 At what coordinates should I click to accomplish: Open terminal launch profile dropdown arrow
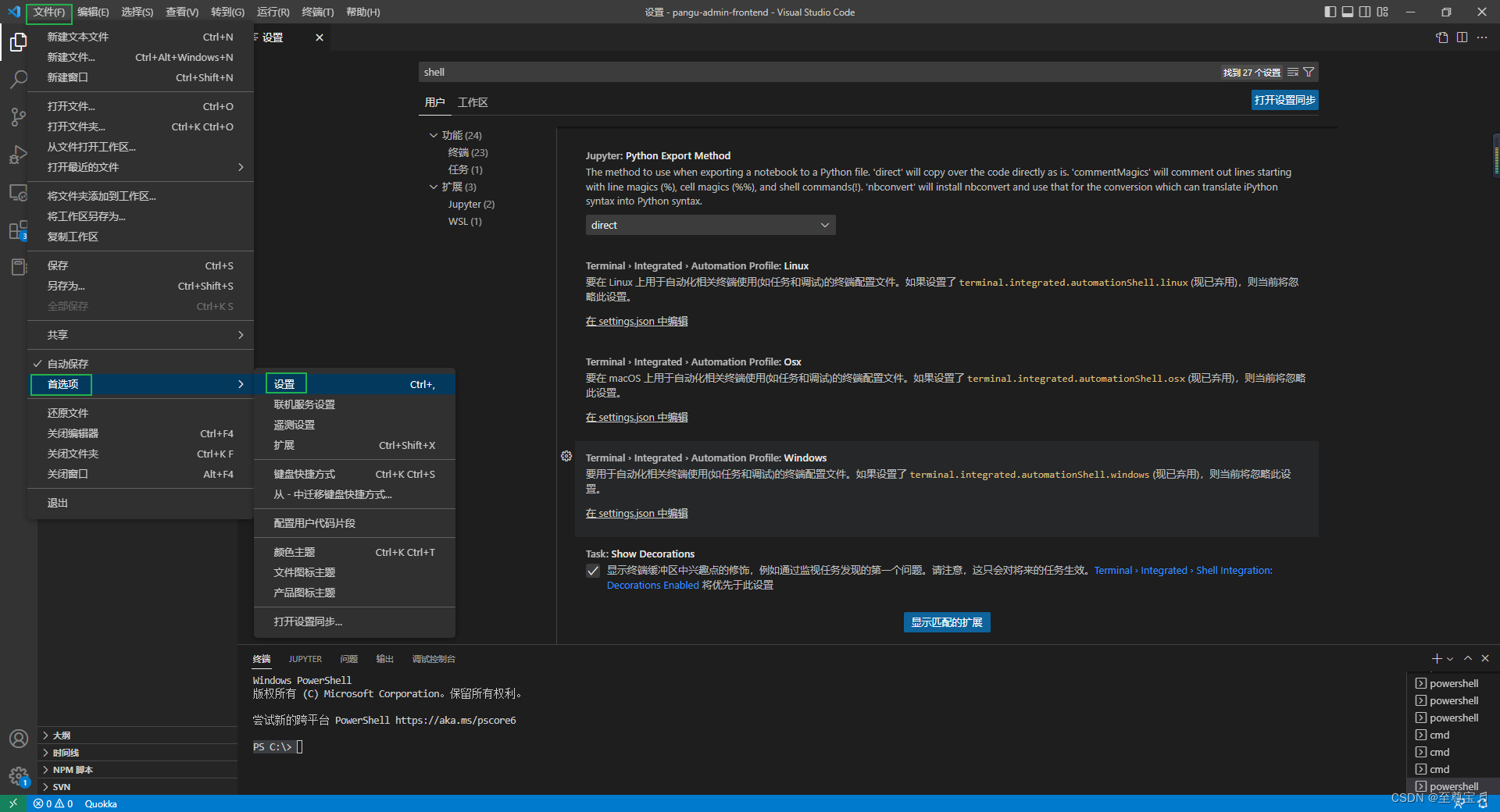coord(1450,659)
